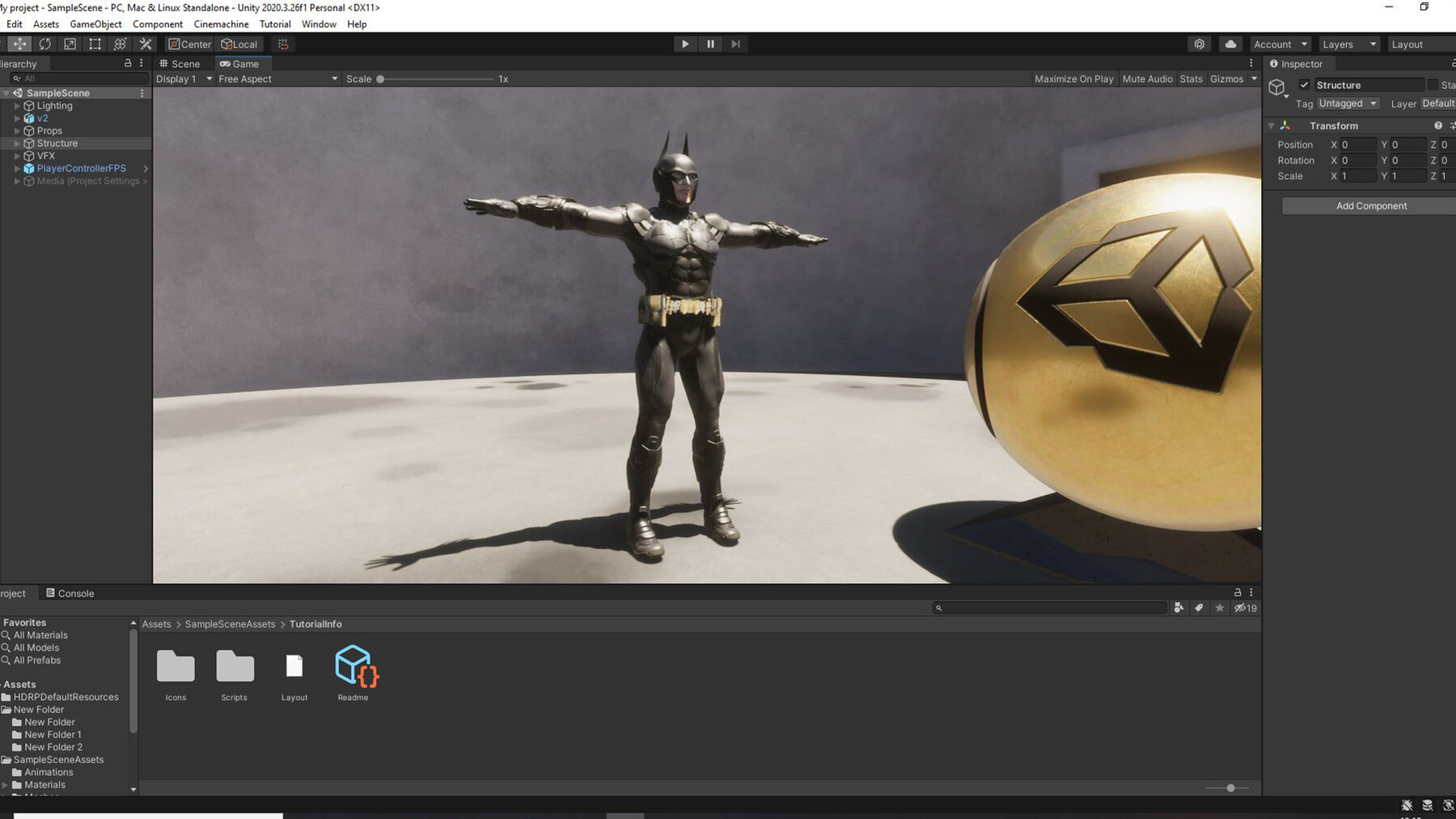Toggle grid snapping icon
The height and width of the screenshot is (819, 1456).
[283, 44]
